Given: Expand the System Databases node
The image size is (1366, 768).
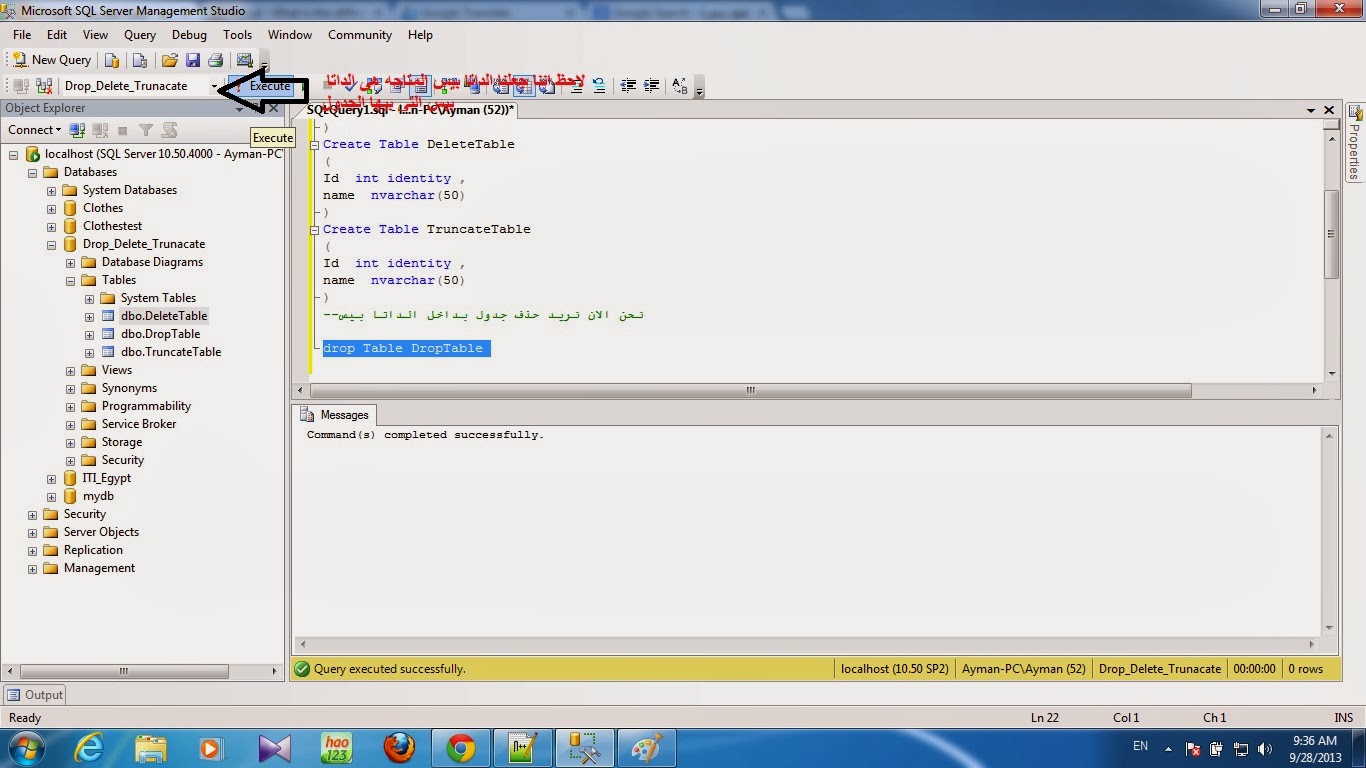Looking at the screenshot, I should pos(51,190).
